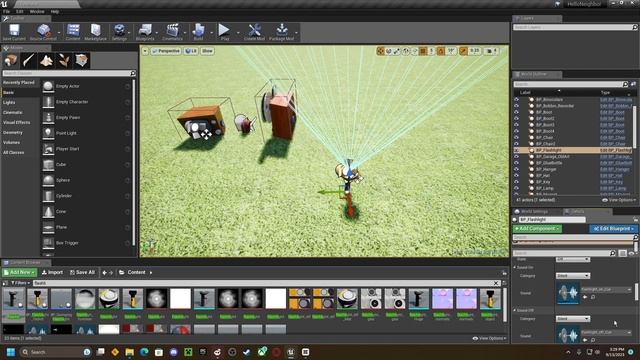Open Windows Start menu on the taskbar
The image size is (640, 360).
(x=11, y=352)
